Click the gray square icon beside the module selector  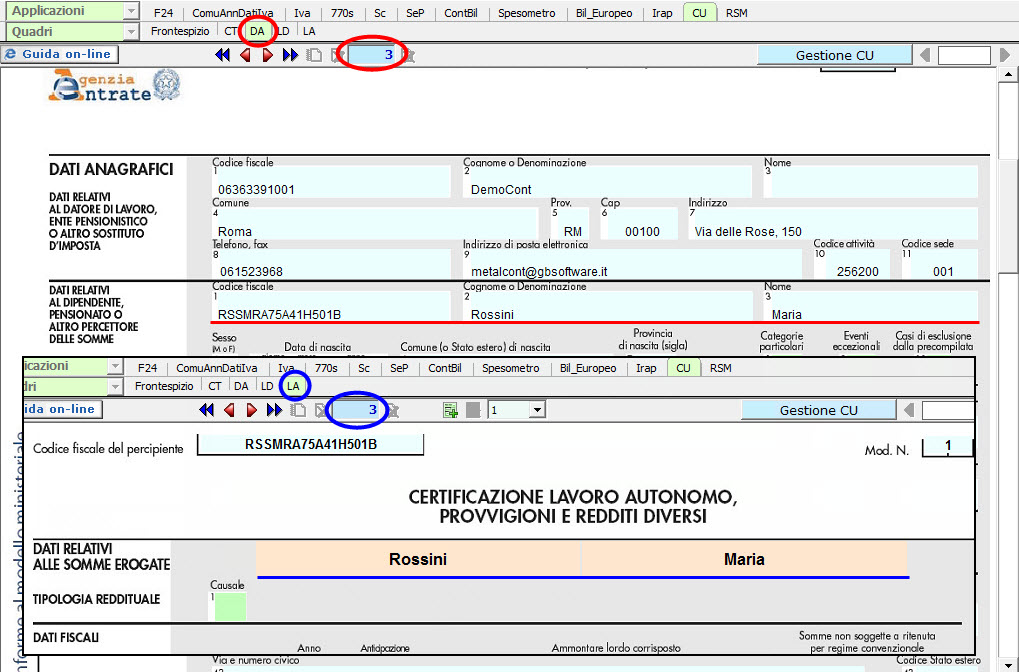[473, 410]
